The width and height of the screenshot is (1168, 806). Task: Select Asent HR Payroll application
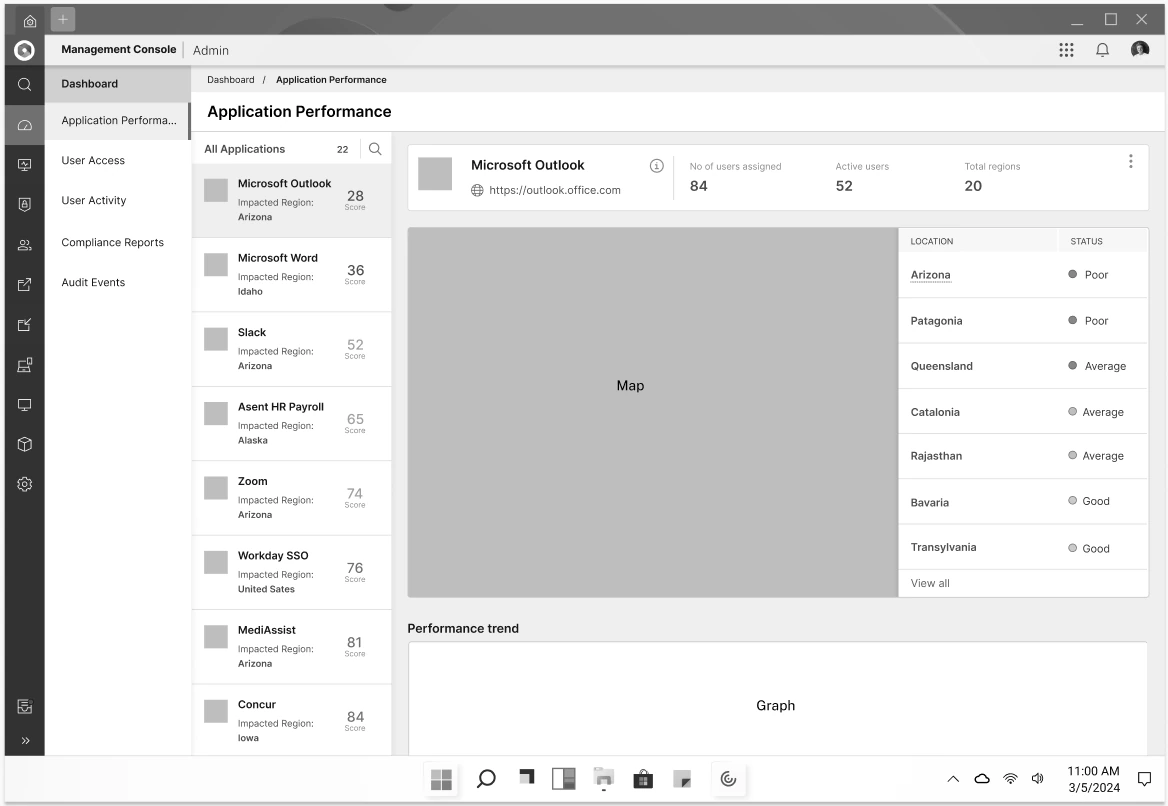click(x=291, y=423)
